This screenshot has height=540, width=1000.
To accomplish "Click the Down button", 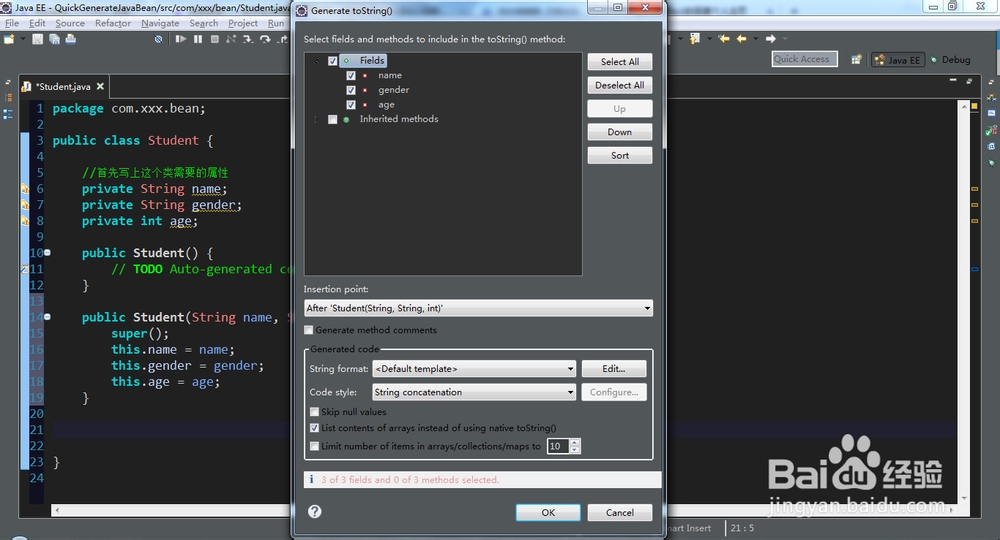I will tap(620, 132).
